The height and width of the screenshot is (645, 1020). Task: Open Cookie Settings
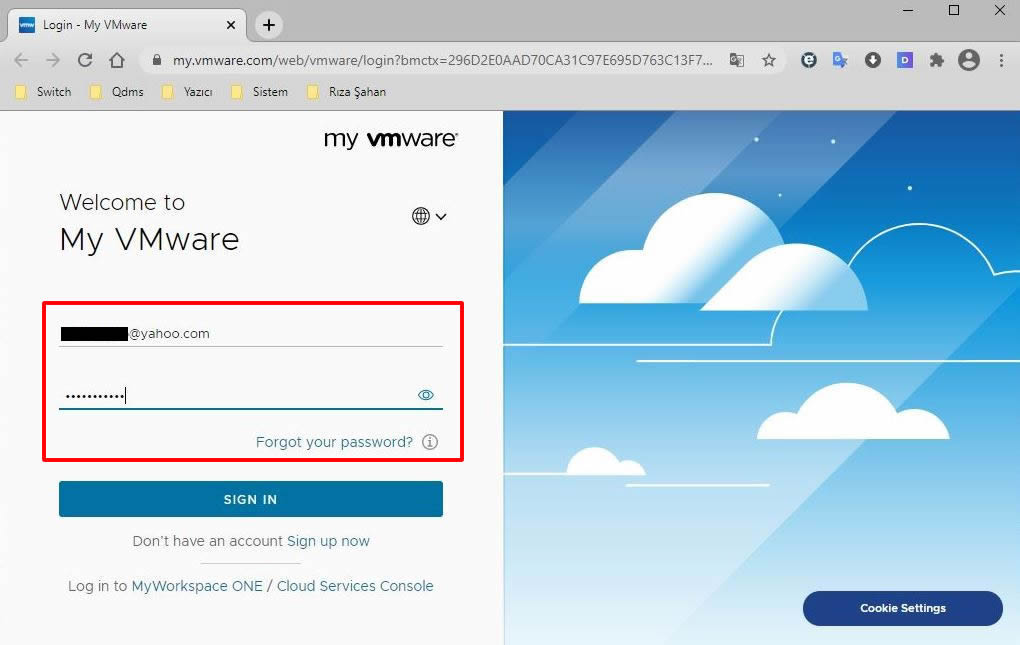903,608
